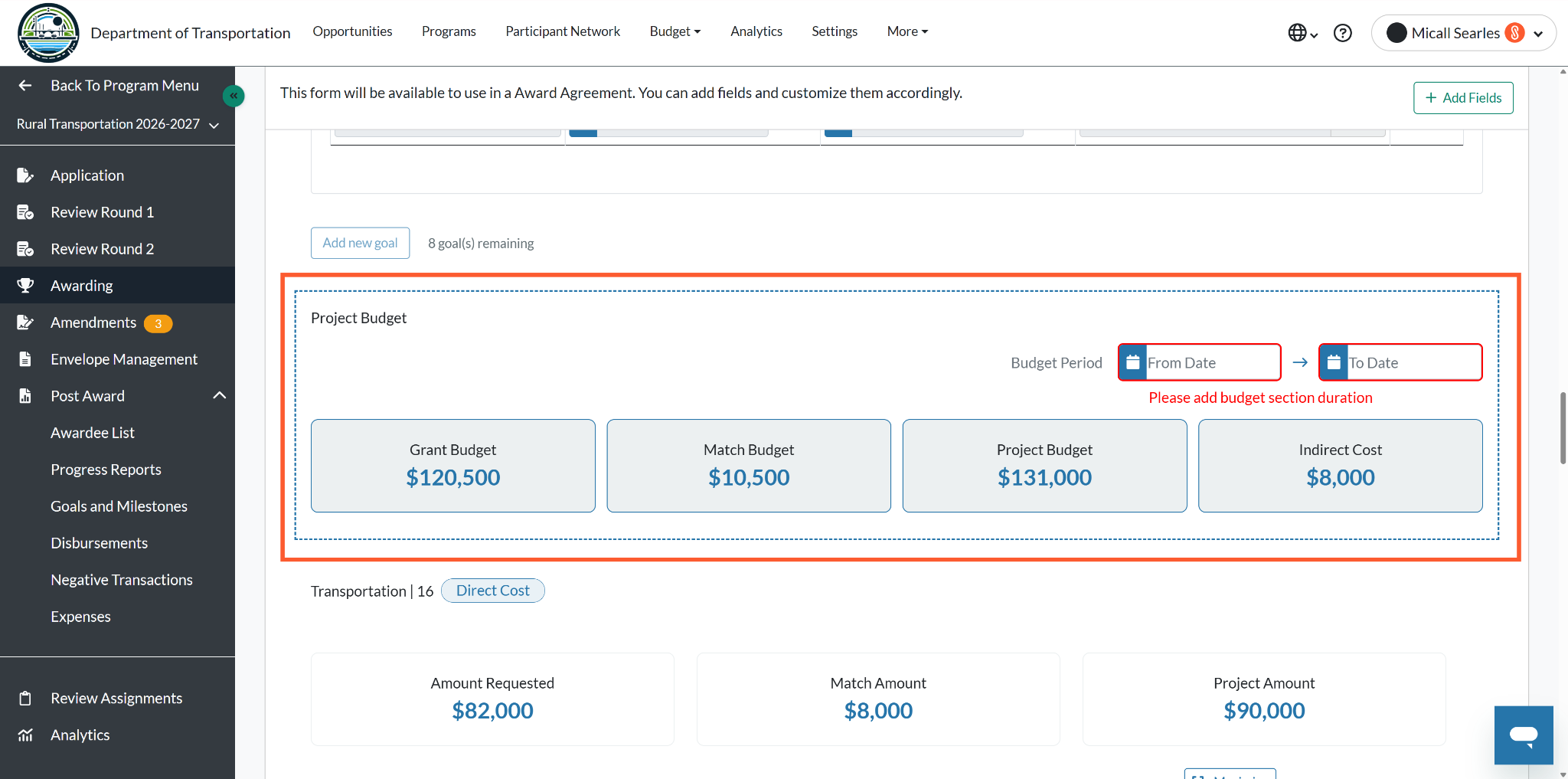The width and height of the screenshot is (1568, 779).
Task: Open the More dropdown in top navigation
Action: (908, 31)
